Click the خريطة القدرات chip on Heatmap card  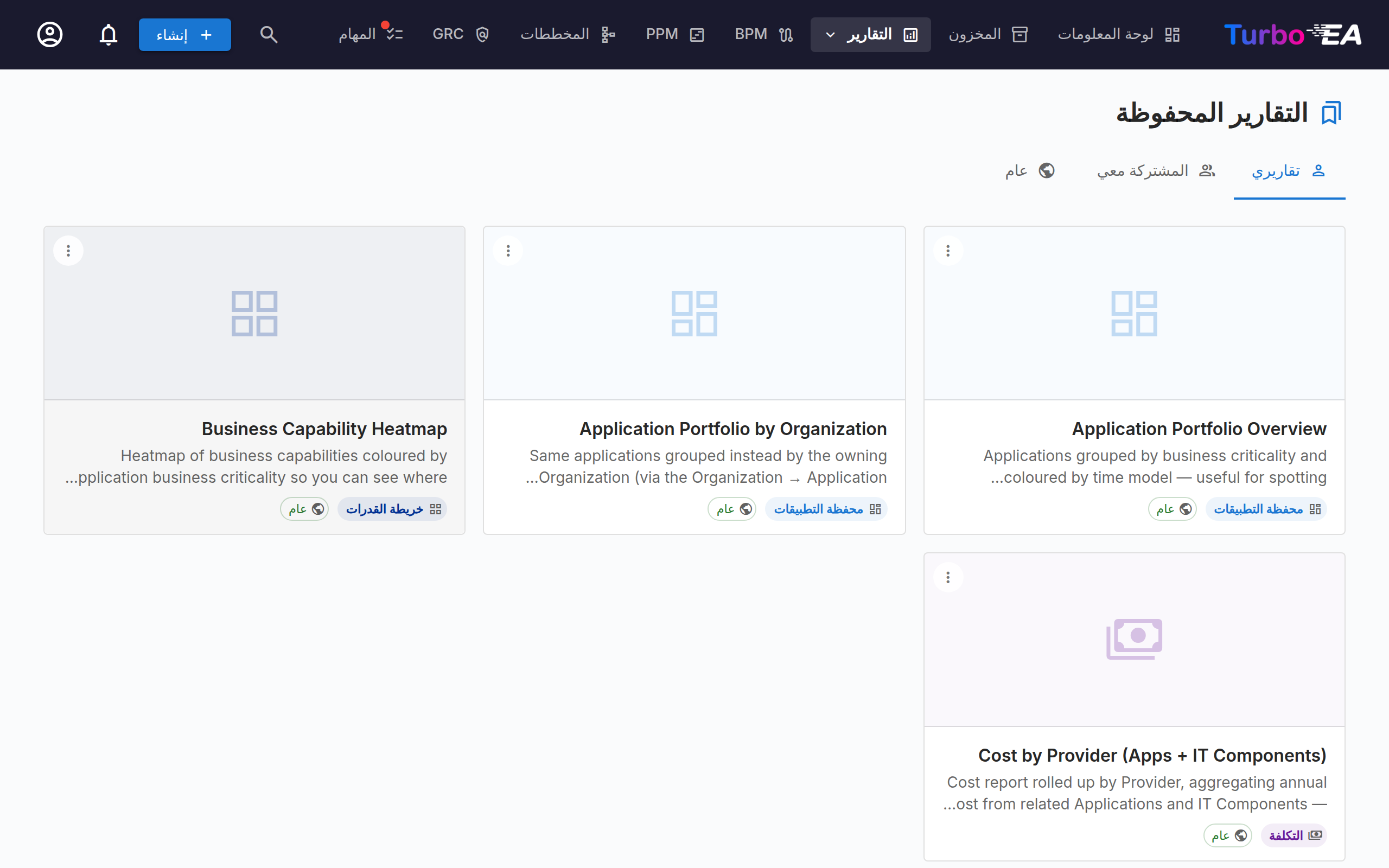pos(393,509)
